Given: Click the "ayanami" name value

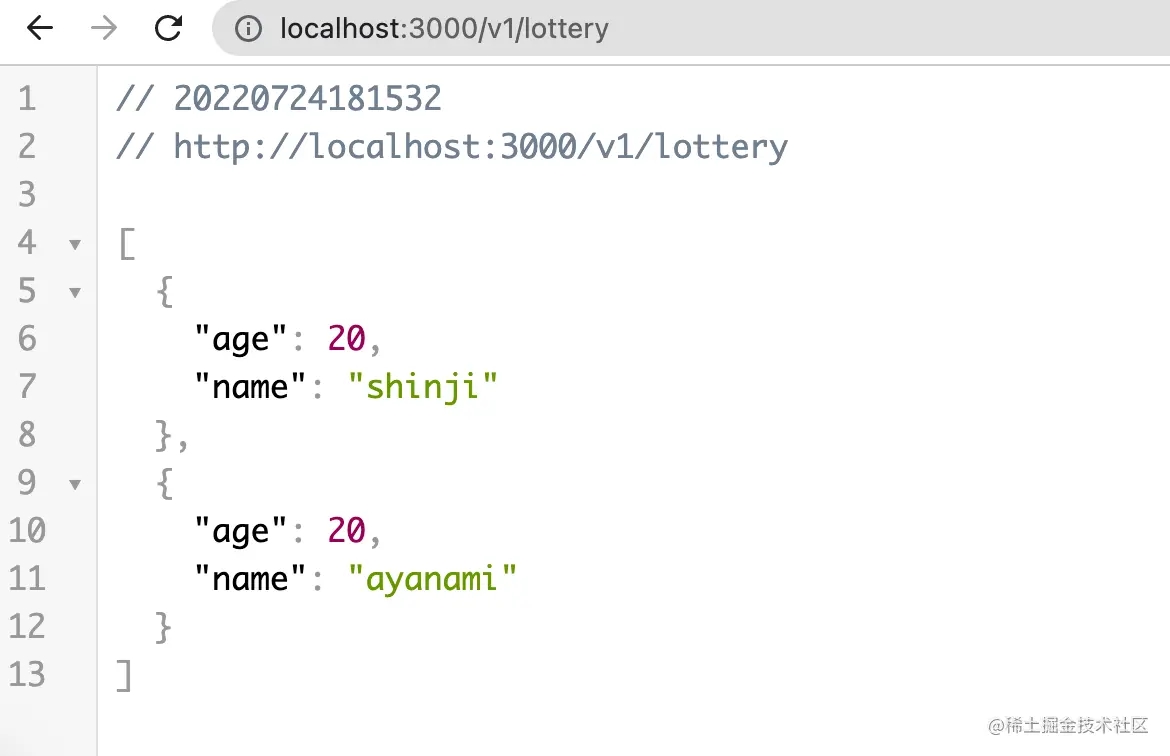Looking at the screenshot, I should (432, 578).
